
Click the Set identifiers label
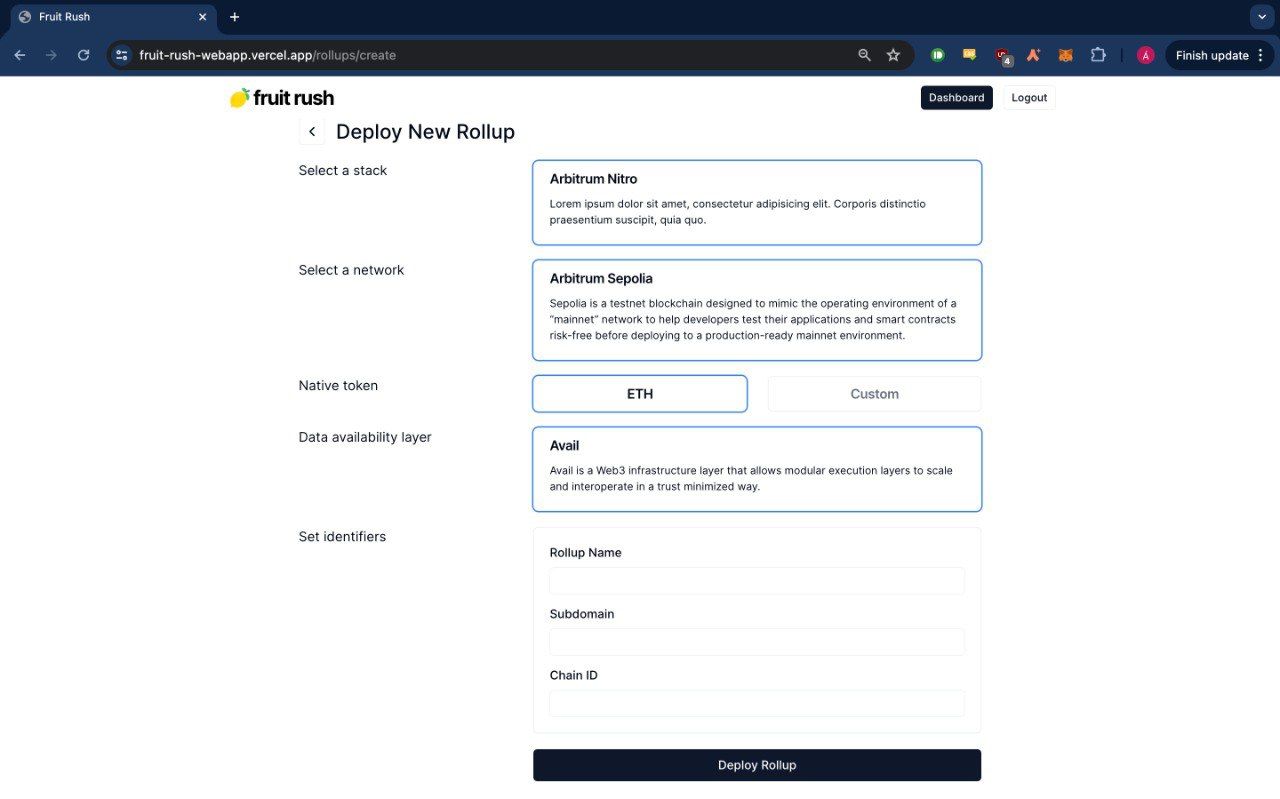point(342,537)
